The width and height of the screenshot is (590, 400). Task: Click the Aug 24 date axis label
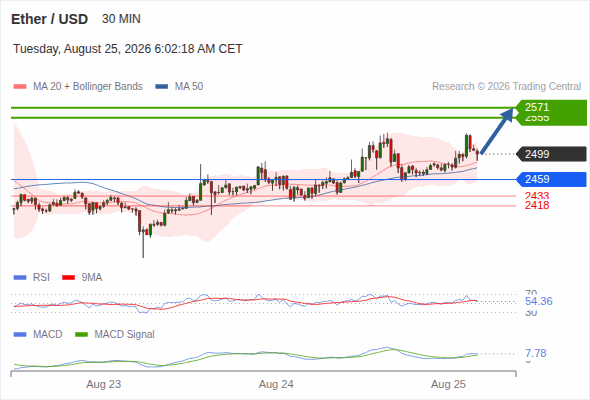276,384
